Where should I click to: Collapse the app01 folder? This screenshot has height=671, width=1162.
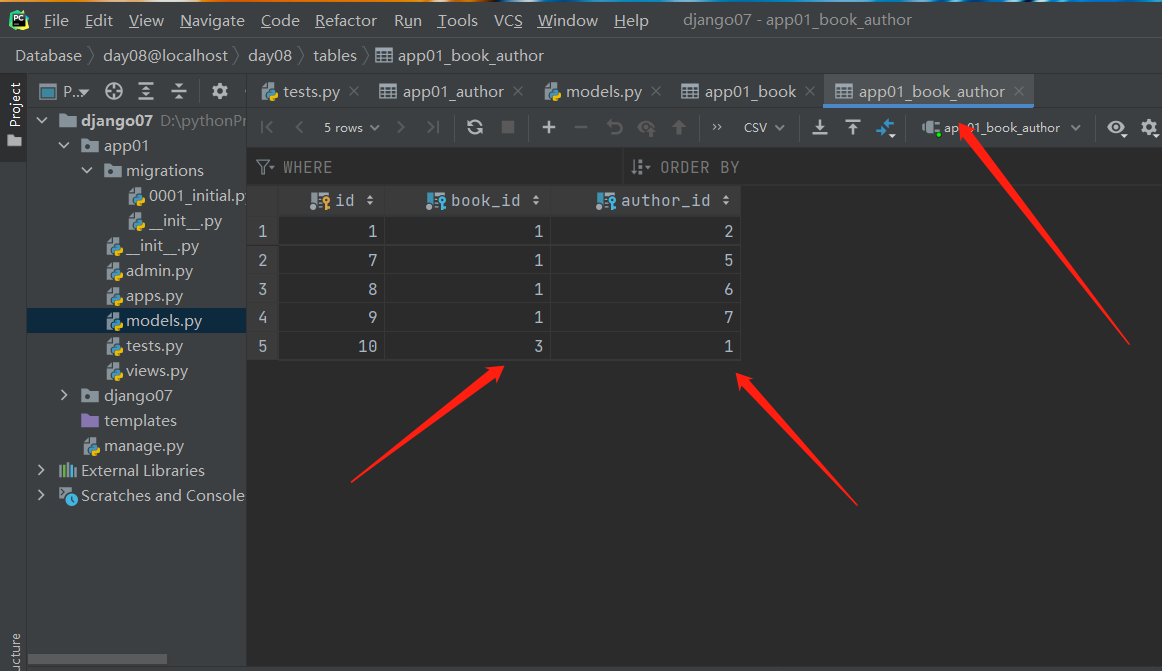point(64,145)
